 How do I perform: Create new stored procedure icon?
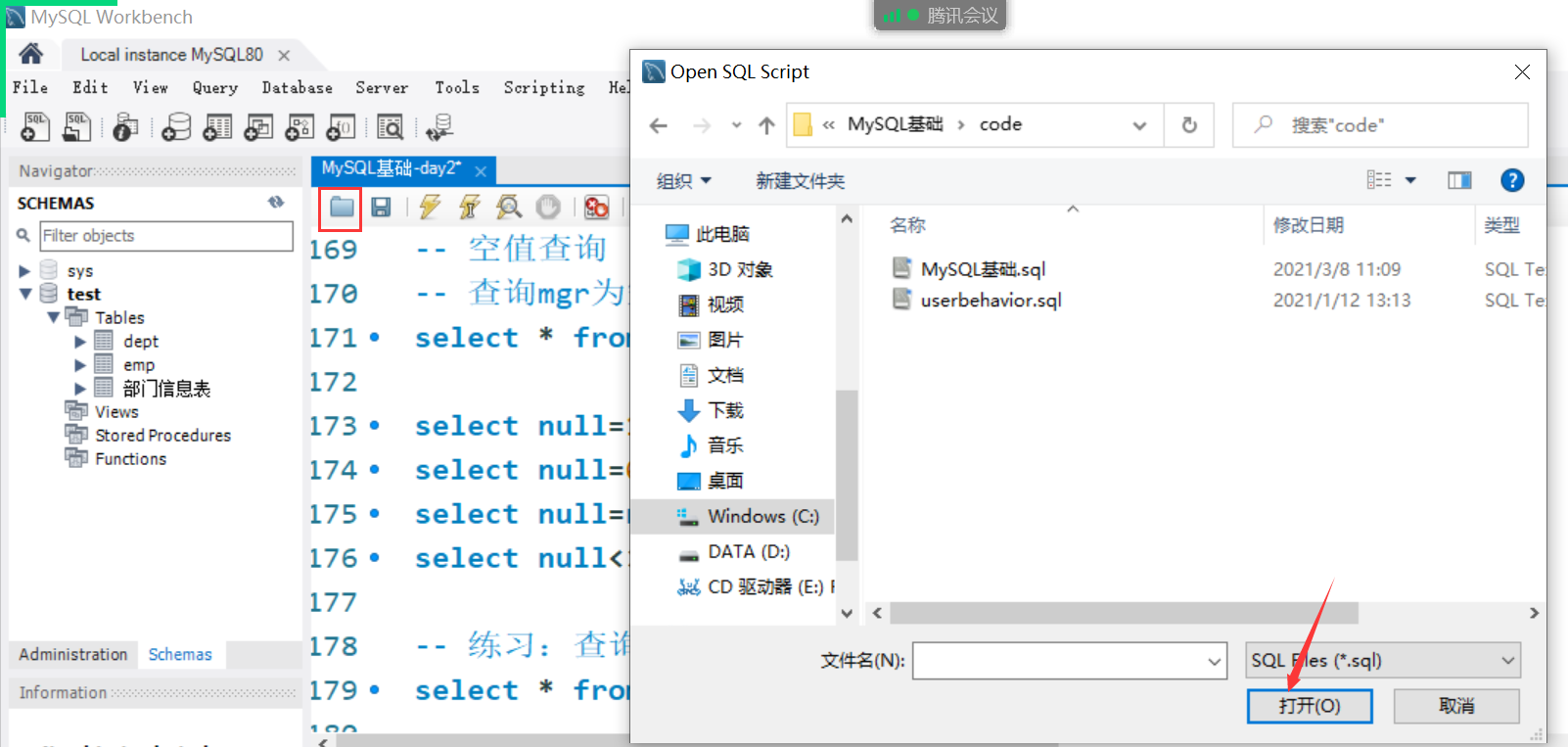point(300,126)
